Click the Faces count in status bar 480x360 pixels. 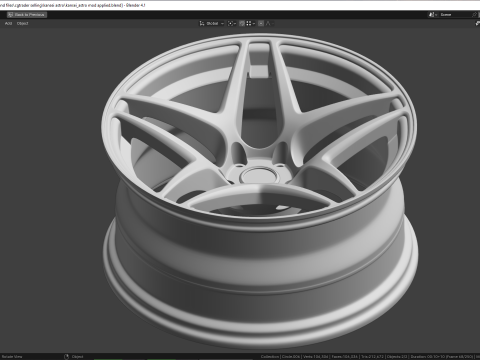pos(345,357)
